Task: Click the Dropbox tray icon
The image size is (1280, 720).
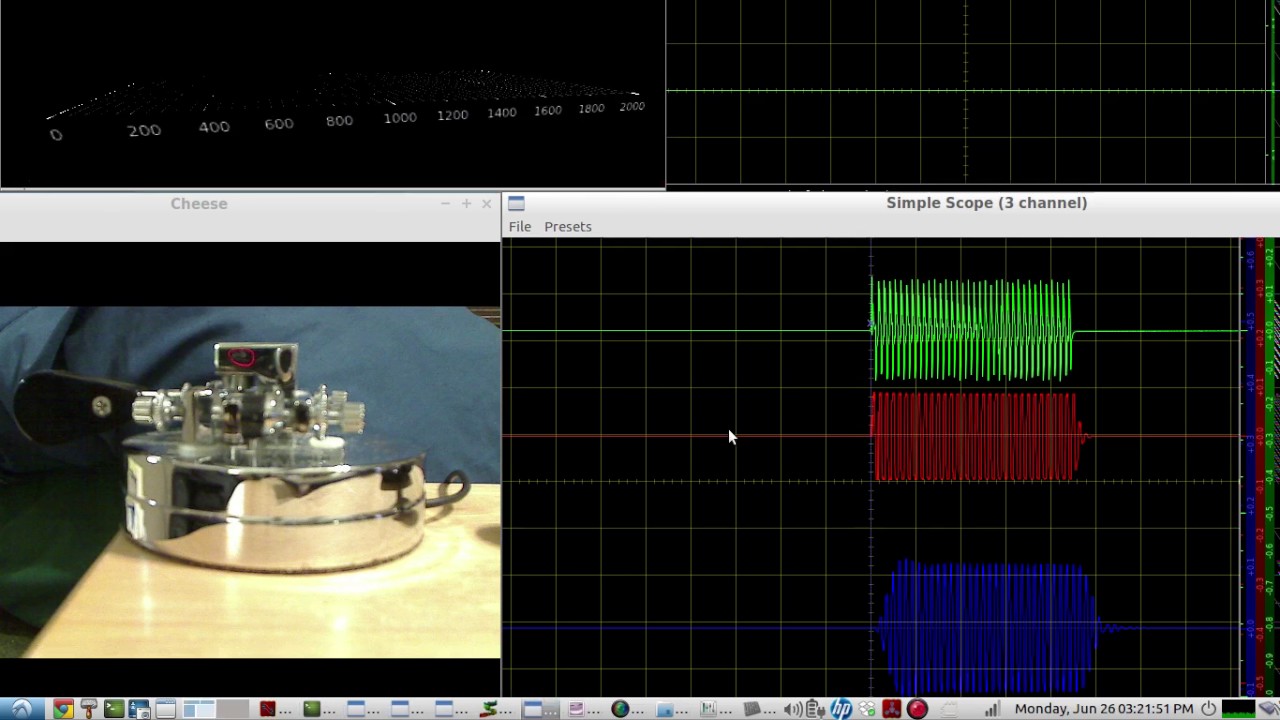Action: pos(867,709)
